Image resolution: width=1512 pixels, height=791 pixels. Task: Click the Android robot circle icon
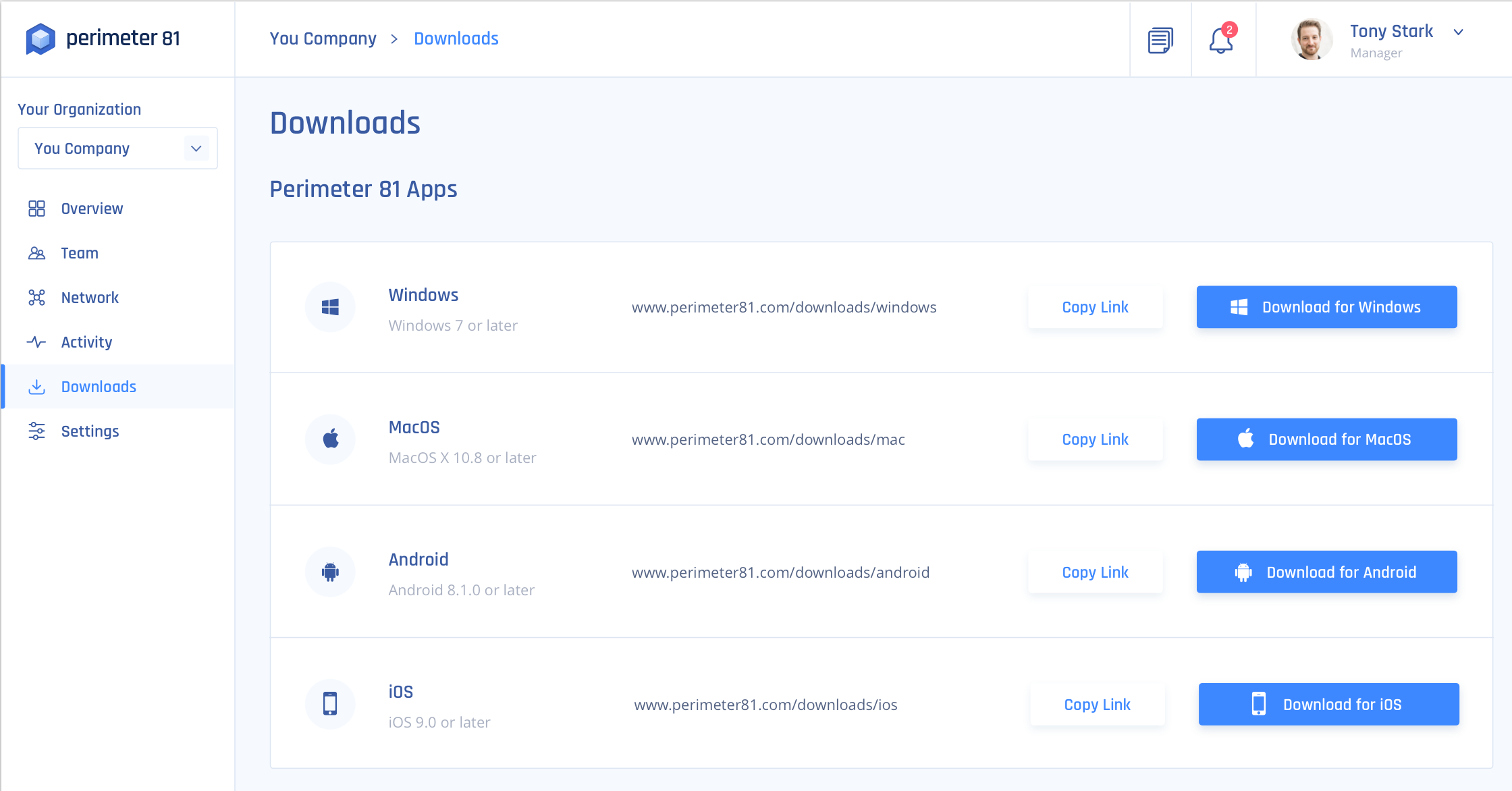[330, 572]
